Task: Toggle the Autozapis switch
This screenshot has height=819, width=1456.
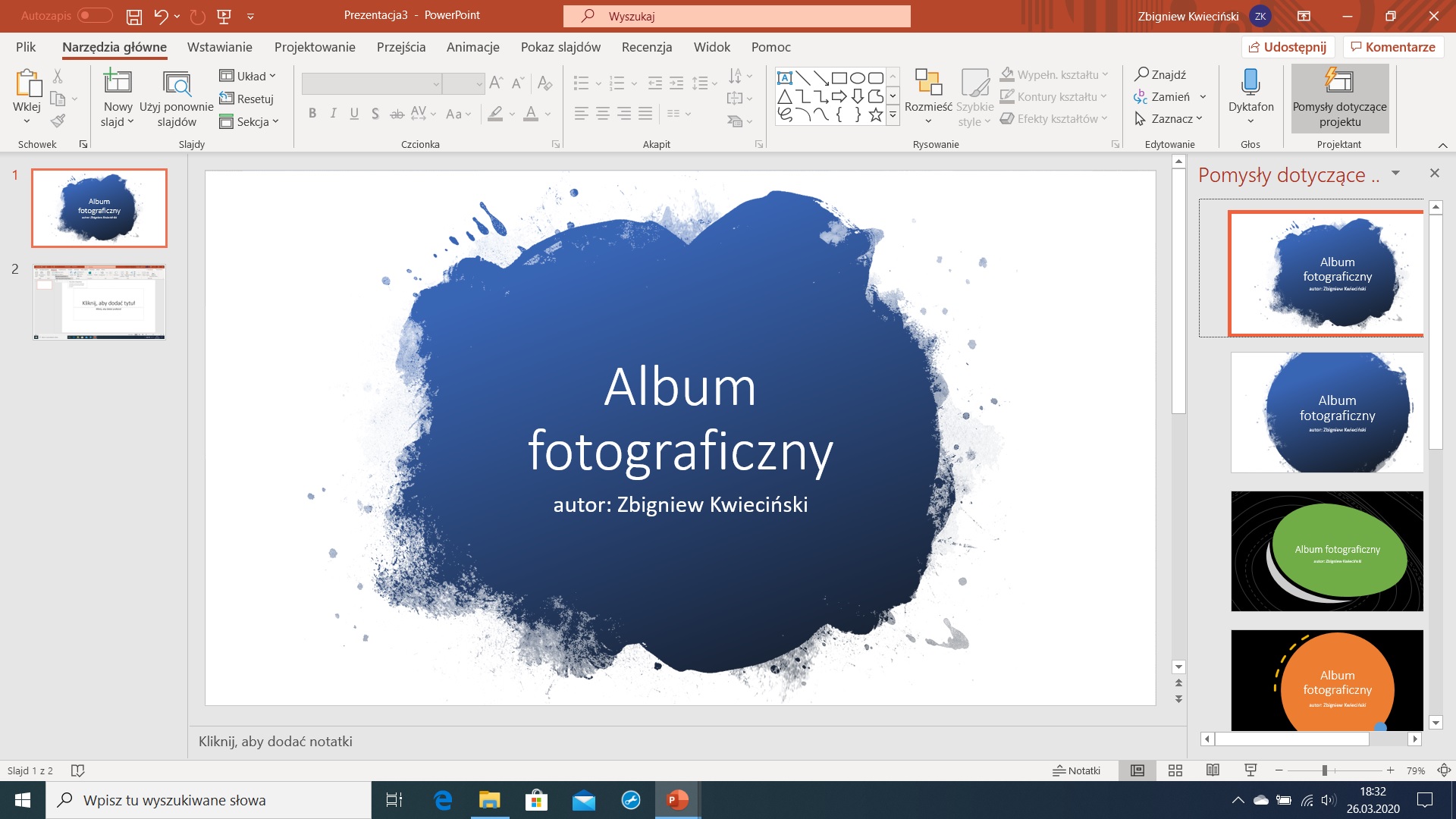Action: 95,16
